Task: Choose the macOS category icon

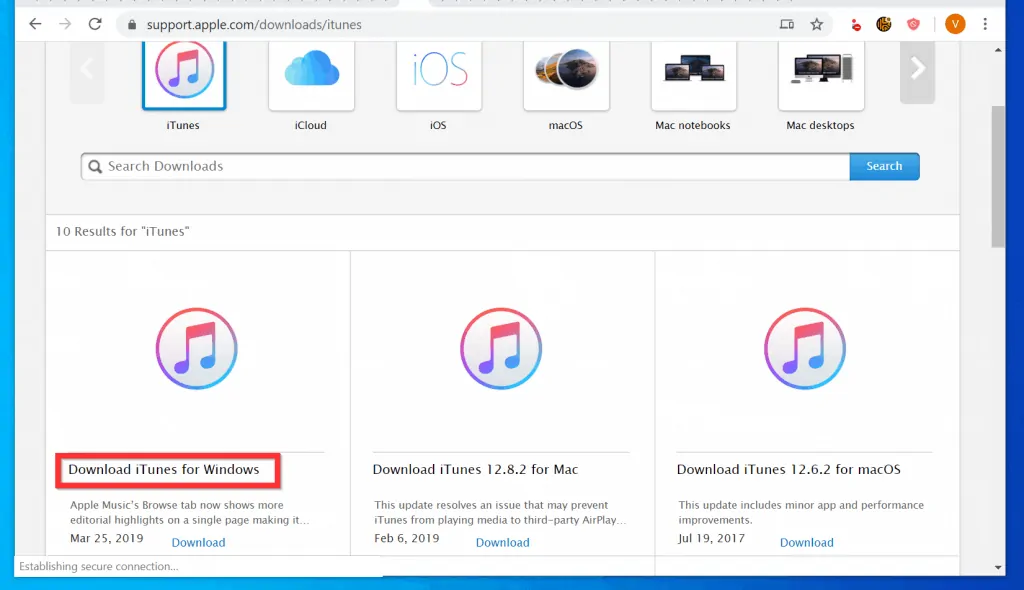Action: tap(566, 72)
